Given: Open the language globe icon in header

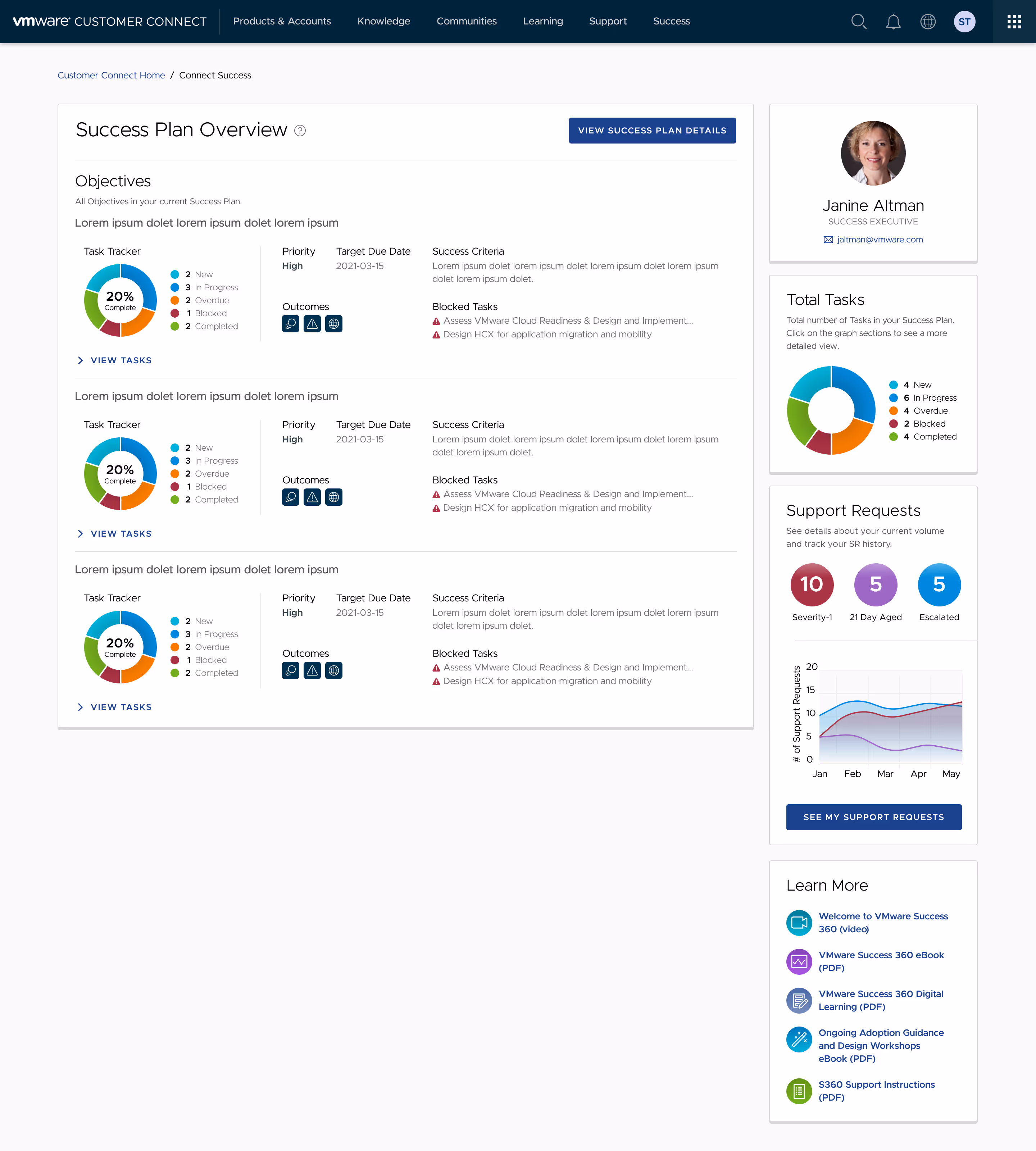Looking at the screenshot, I should coord(928,22).
